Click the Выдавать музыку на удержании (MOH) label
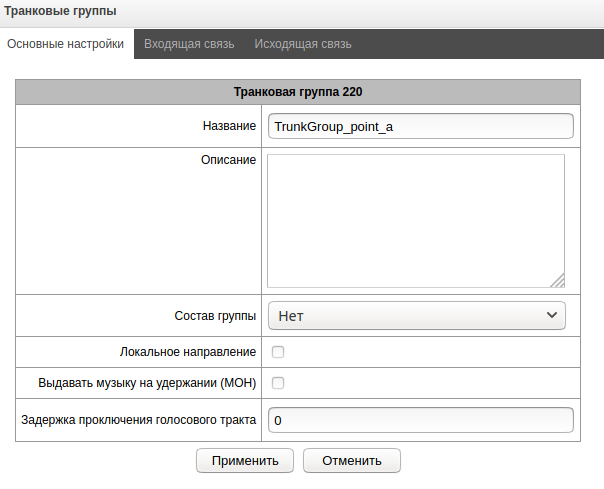The height and width of the screenshot is (489, 604). 147,383
